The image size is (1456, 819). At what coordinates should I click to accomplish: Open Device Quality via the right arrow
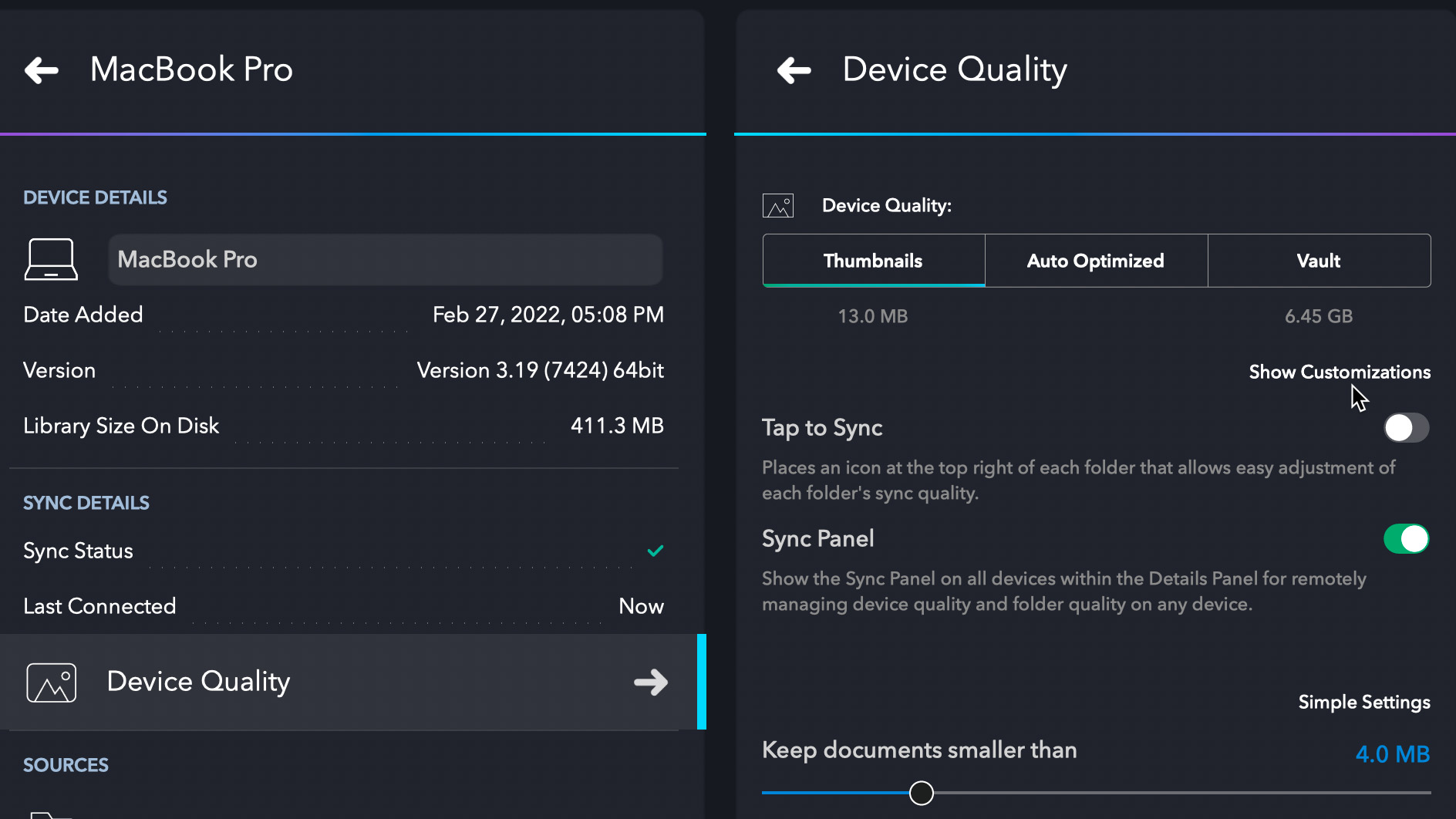(651, 682)
